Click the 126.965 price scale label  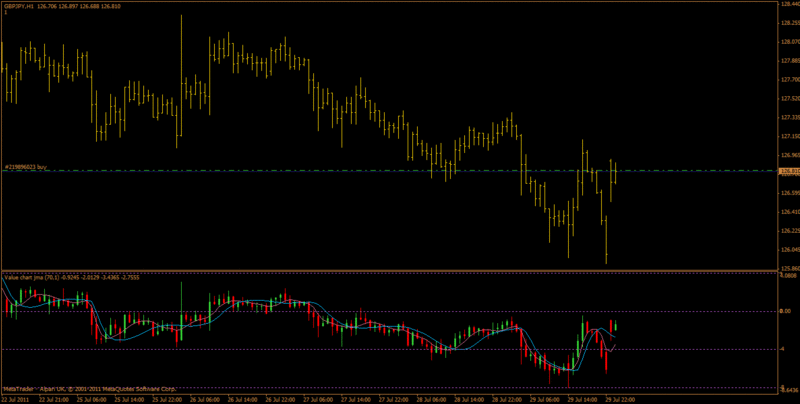click(789, 155)
